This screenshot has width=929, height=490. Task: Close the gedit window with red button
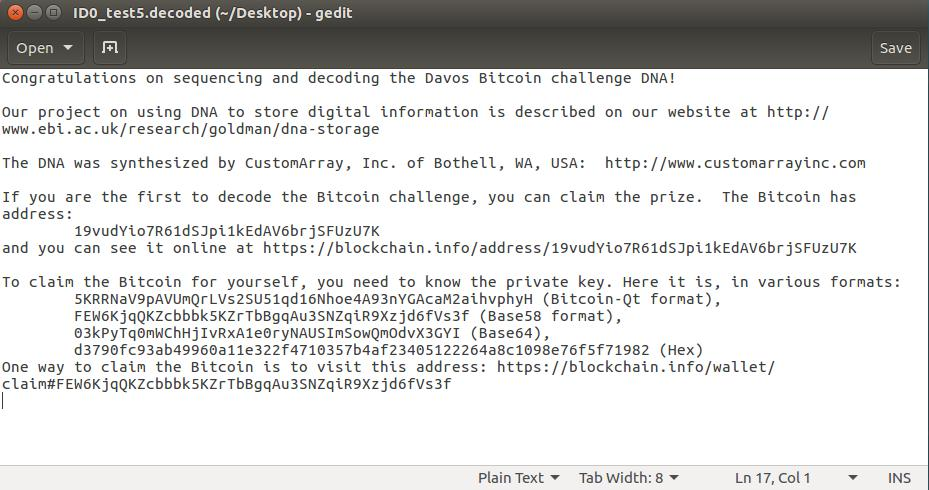pos(17,12)
